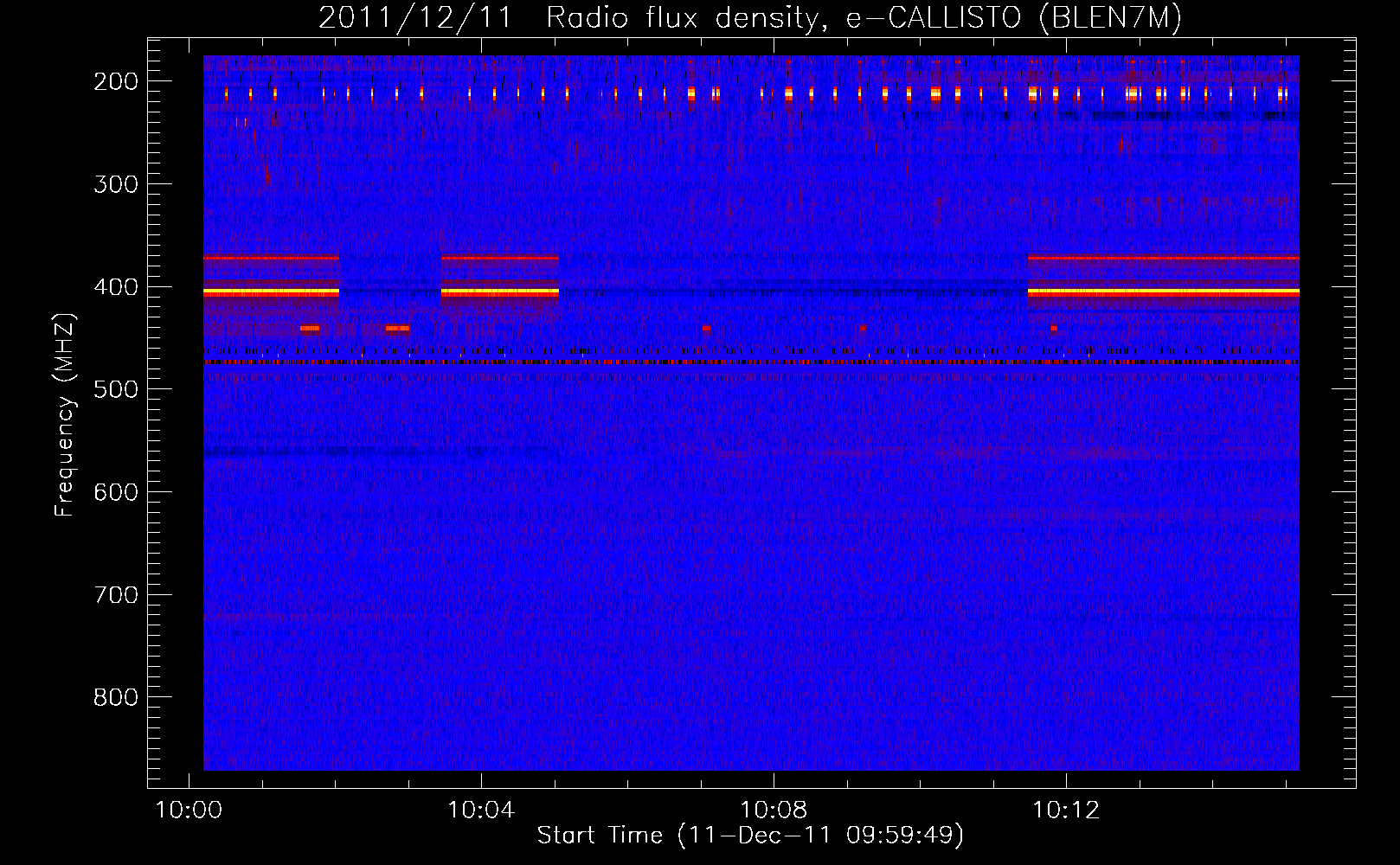Click the 600 frequency tick label
The width and height of the screenshot is (1400, 865).
tap(115, 492)
